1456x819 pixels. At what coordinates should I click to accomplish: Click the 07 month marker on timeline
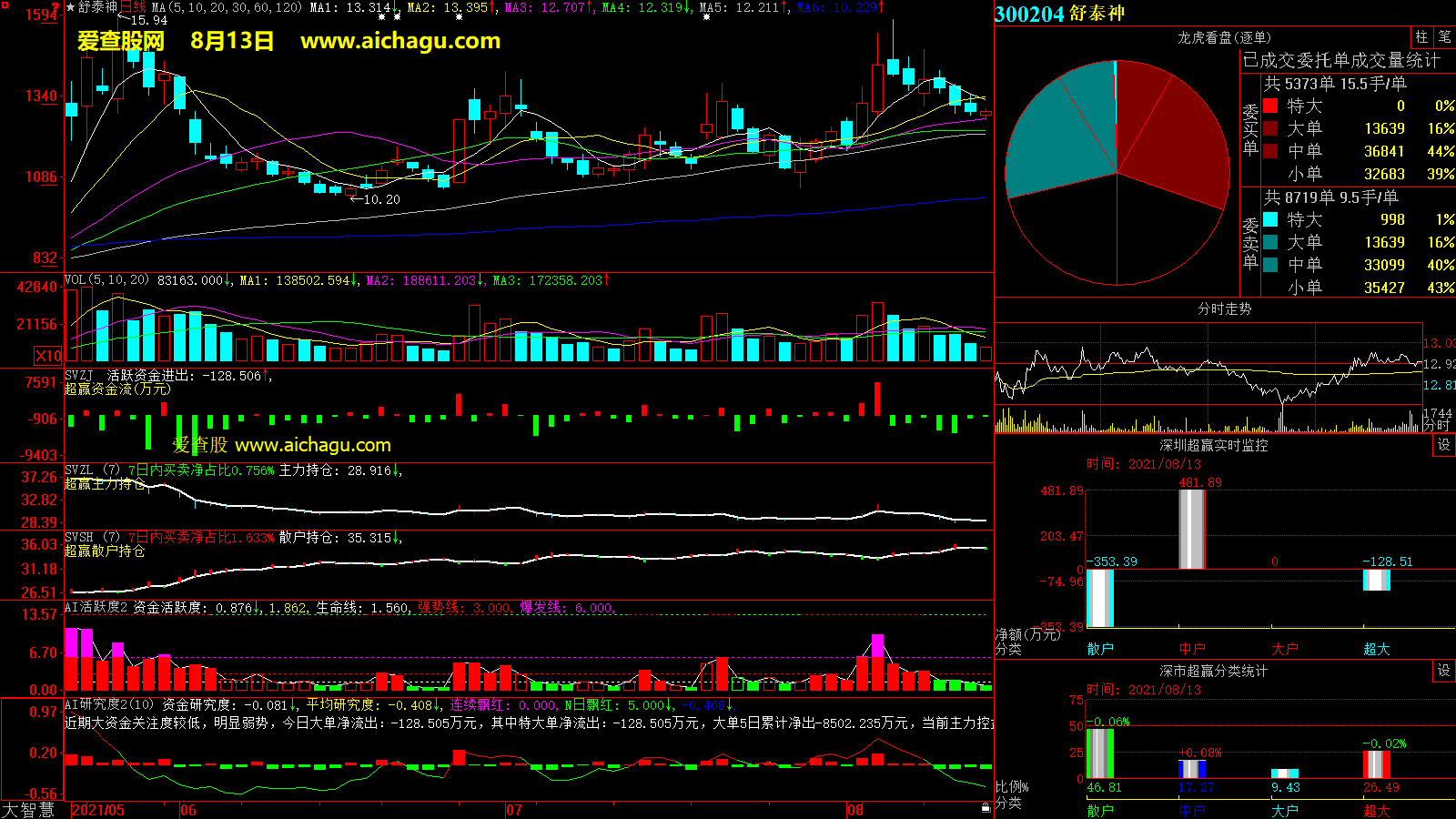coord(514,810)
